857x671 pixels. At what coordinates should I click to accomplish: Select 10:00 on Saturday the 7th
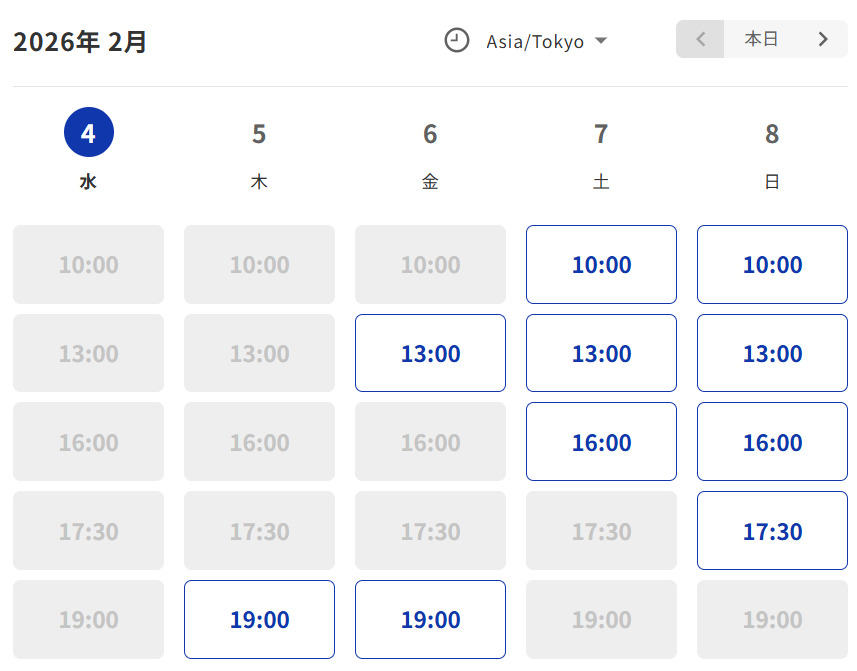click(x=601, y=265)
